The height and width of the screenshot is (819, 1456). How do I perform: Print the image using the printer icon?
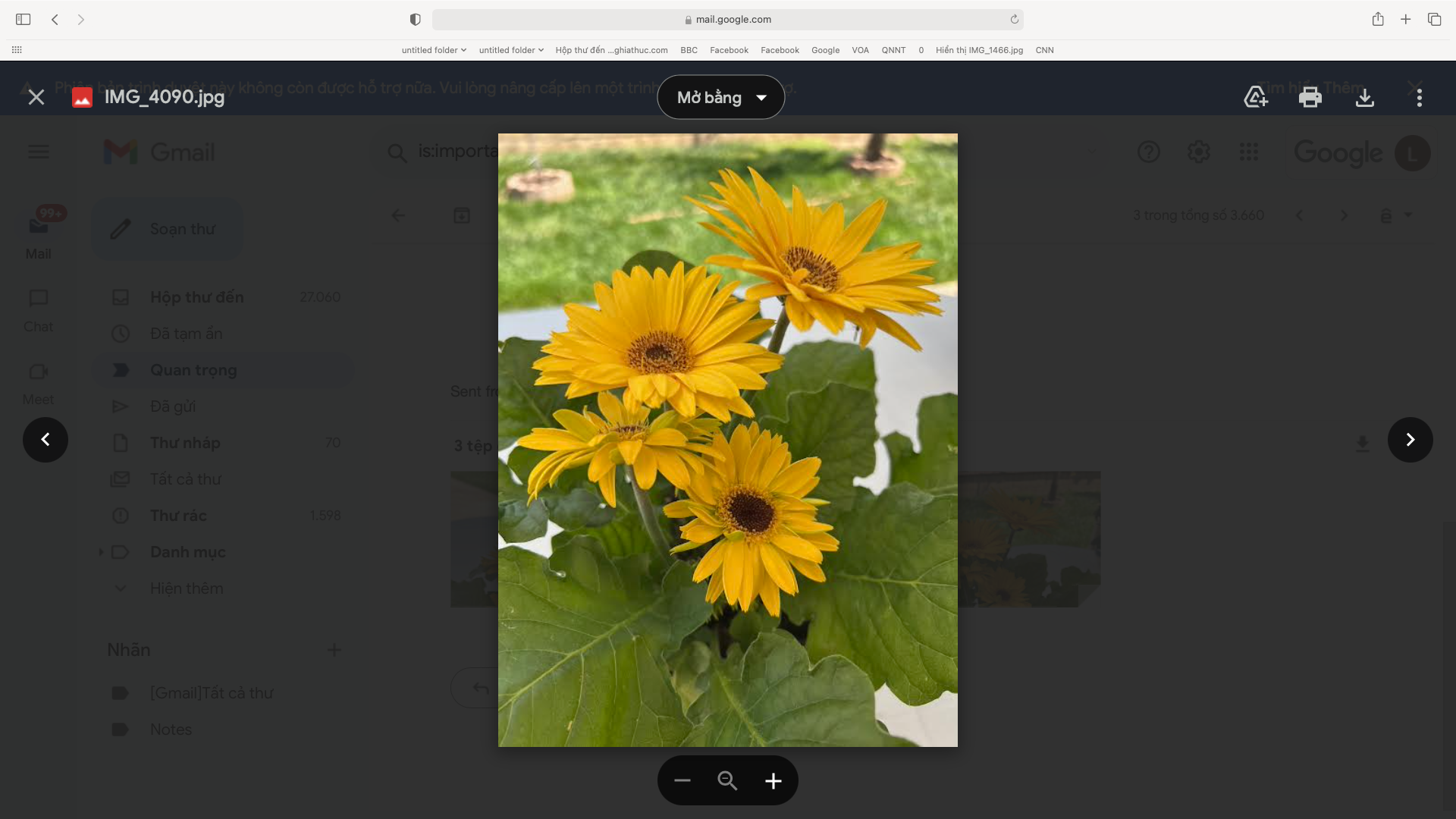pyautogui.click(x=1310, y=97)
